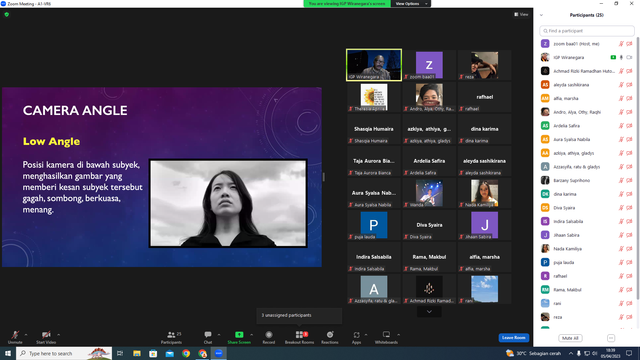The height and width of the screenshot is (360, 640).
Task: Click the Start Video camera icon
Action: (46, 335)
